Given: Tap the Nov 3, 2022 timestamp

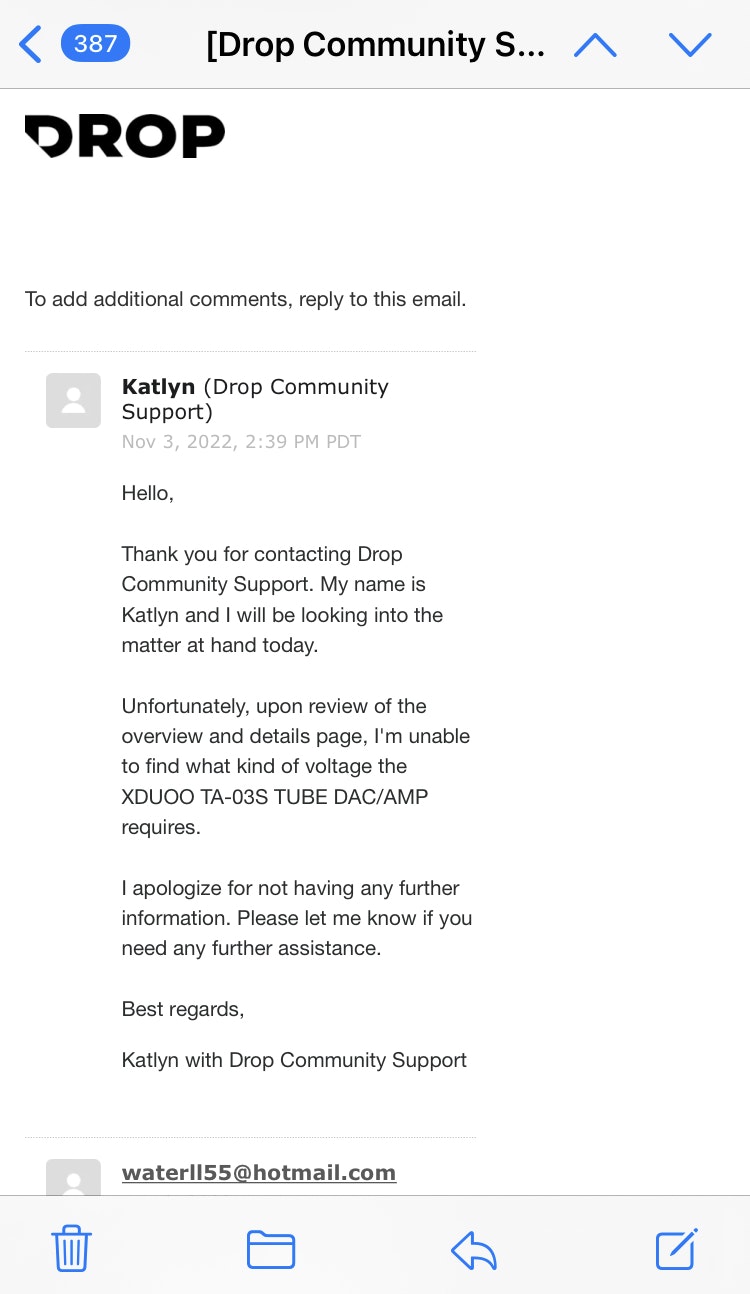Looking at the screenshot, I should (x=241, y=441).
